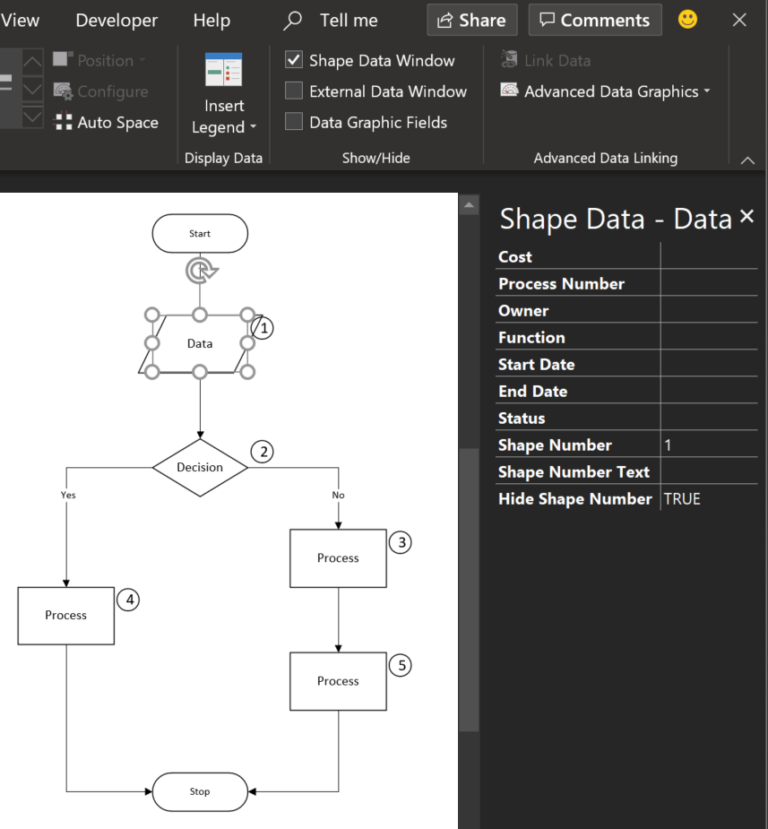
Task: Click the Cost row label
Action: [x=515, y=257]
